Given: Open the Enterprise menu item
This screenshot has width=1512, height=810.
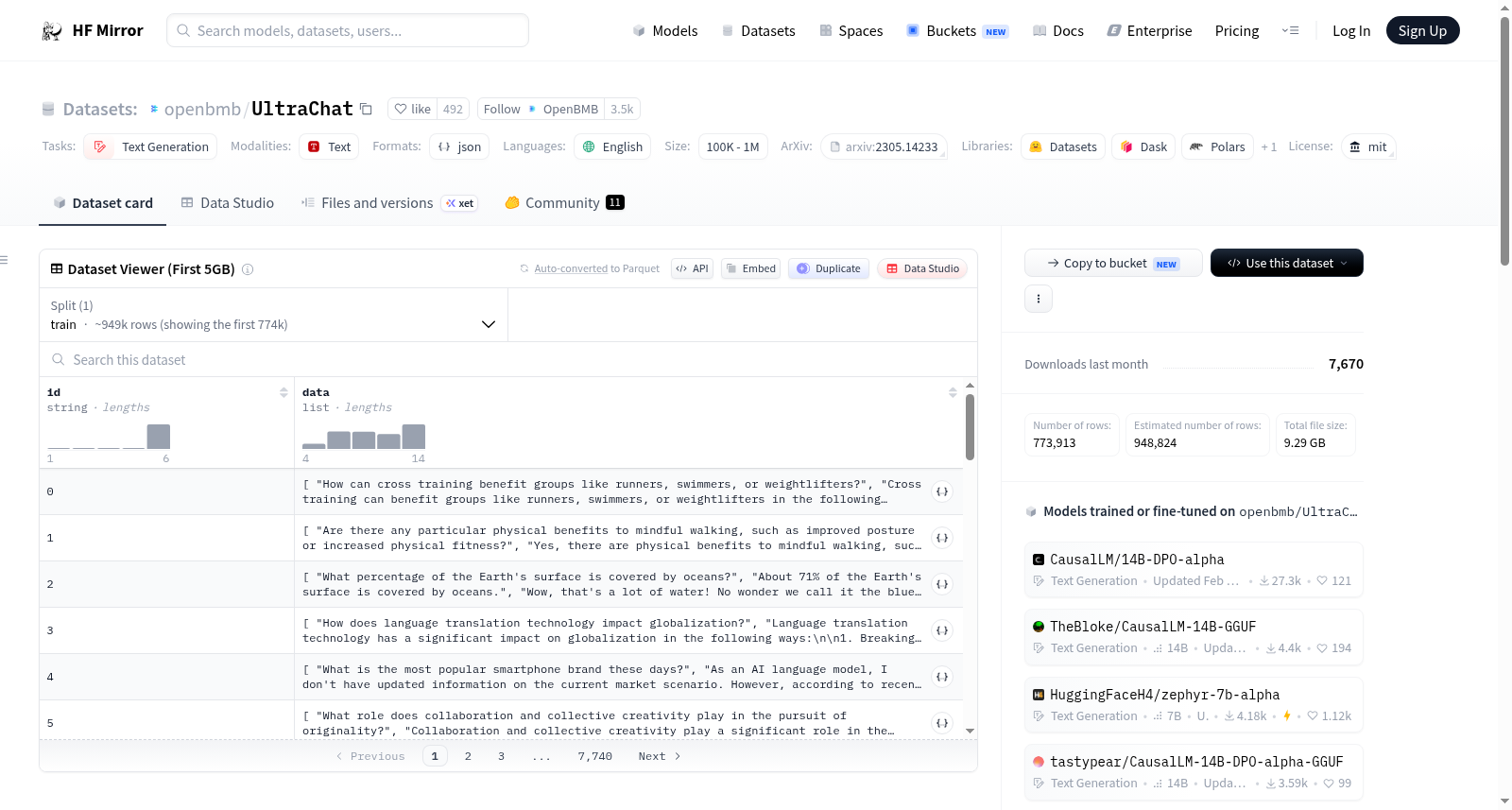Looking at the screenshot, I should [1150, 31].
